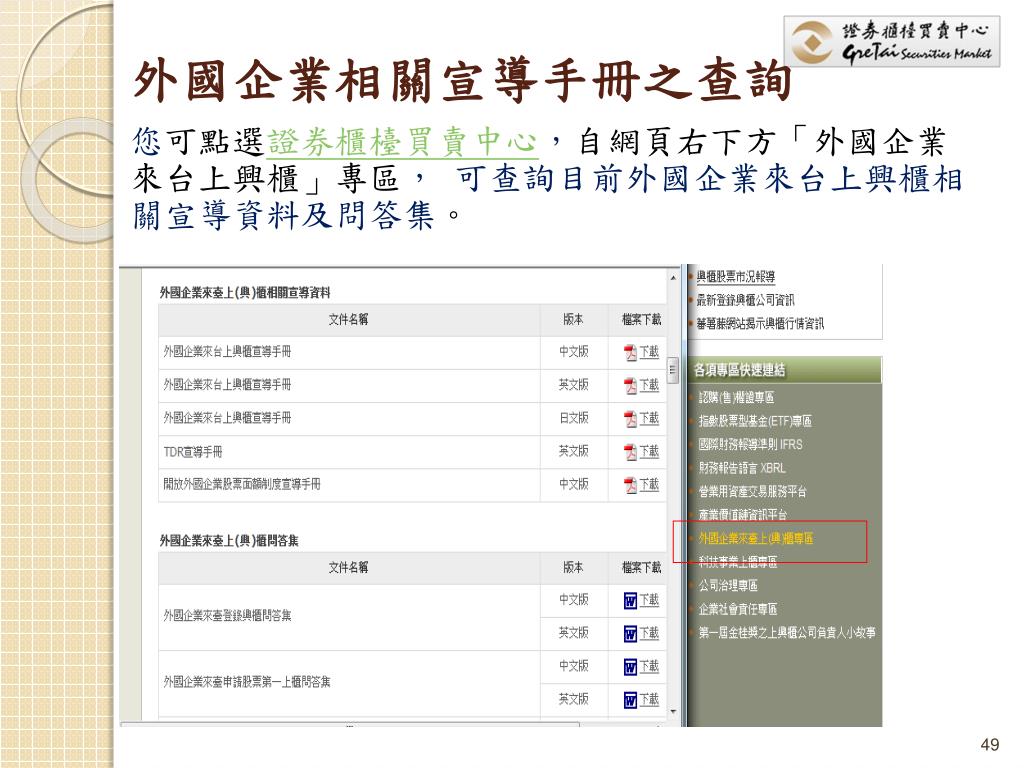The width and height of the screenshot is (1024, 768).
Task: Click PDF icon for Chinese 外國企業來台上興櫃宣導手冊
Action: click(x=630, y=353)
